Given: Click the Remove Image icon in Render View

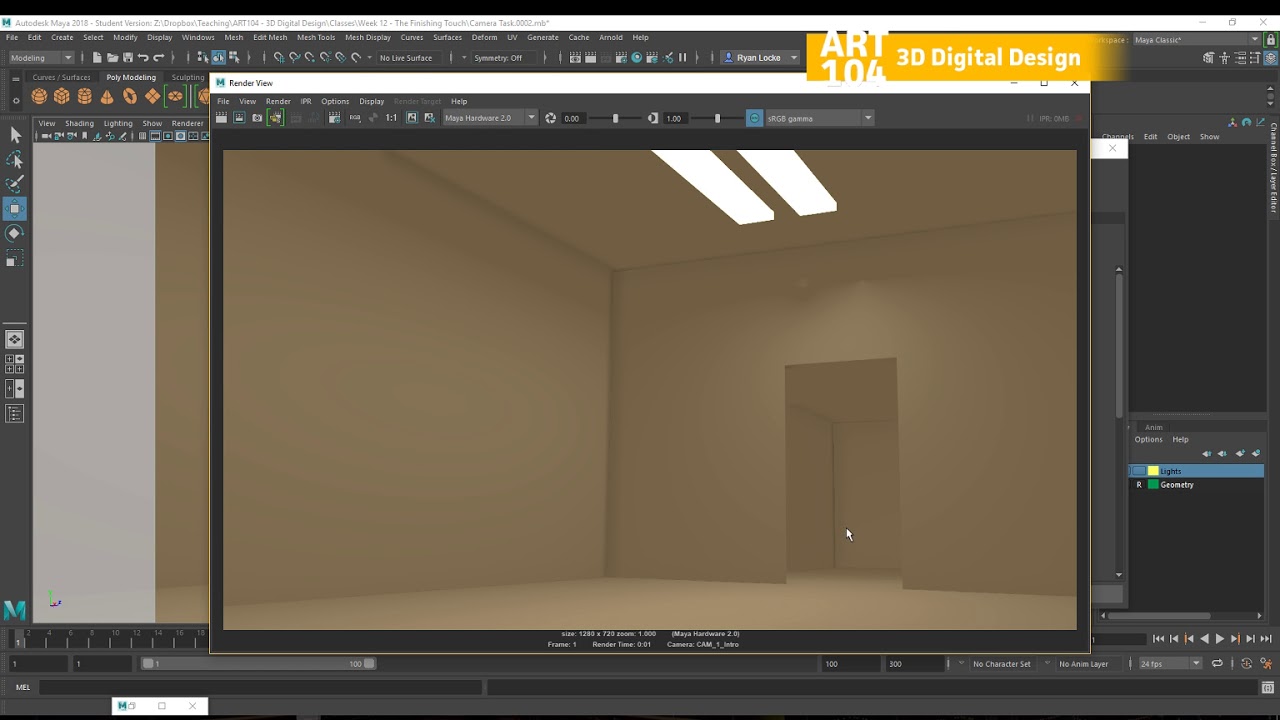Looking at the screenshot, I should (430, 118).
